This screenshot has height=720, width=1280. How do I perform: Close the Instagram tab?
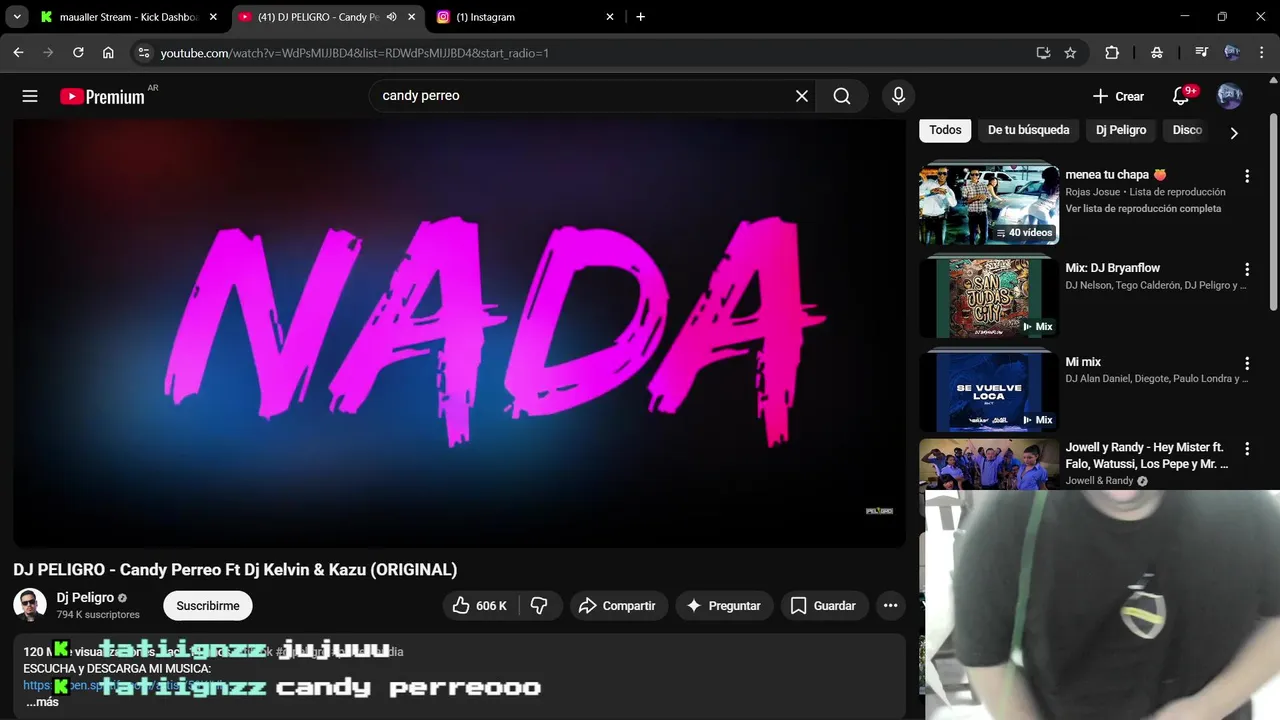[x=610, y=17]
